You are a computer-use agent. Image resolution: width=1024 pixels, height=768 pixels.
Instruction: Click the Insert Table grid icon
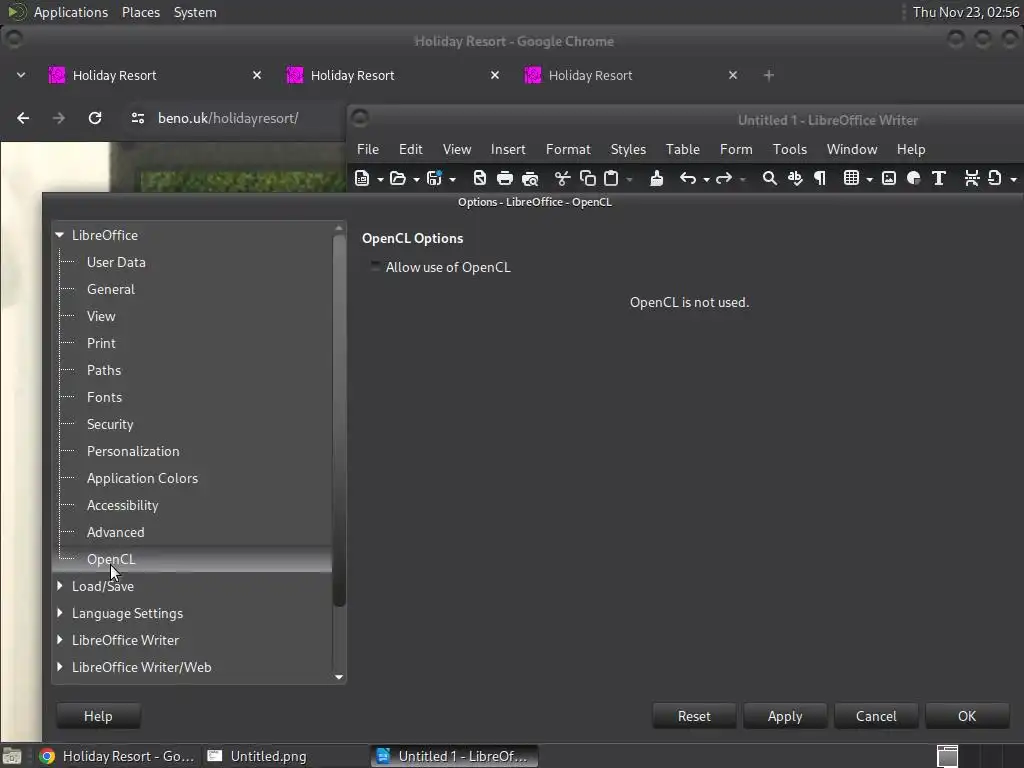click(x=851, y=178)
